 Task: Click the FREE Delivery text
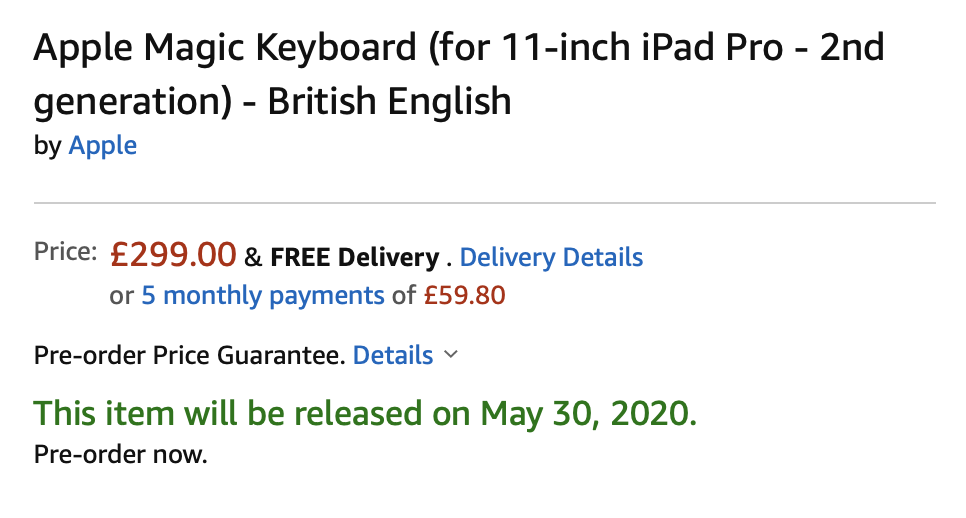pyautogui.click(x=354, y=258)
